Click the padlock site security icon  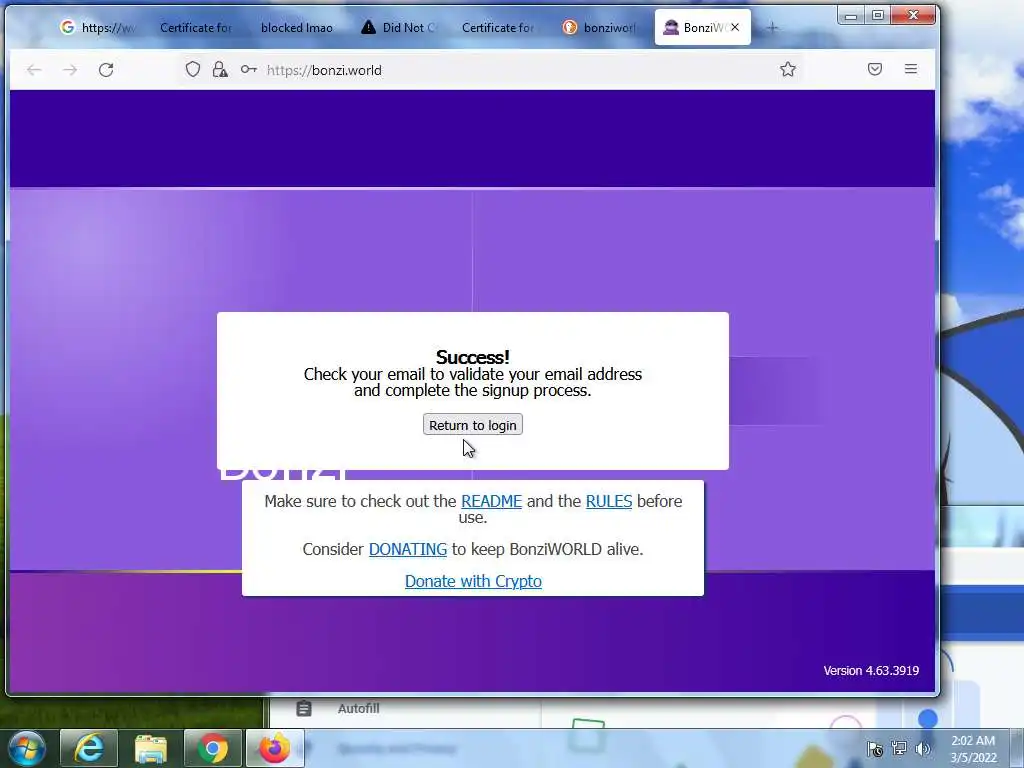(220, 69)
